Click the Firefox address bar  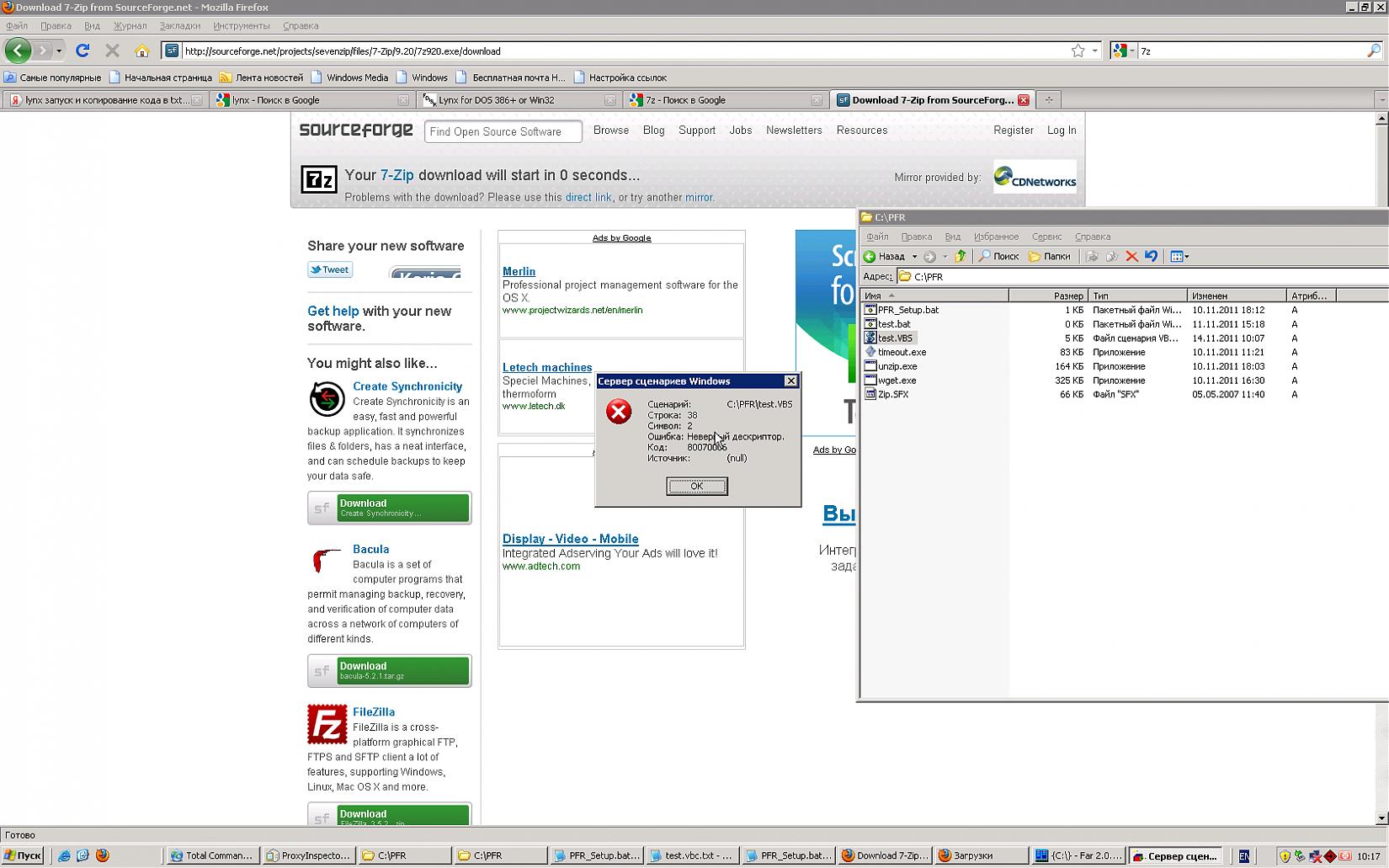point(623,51)
